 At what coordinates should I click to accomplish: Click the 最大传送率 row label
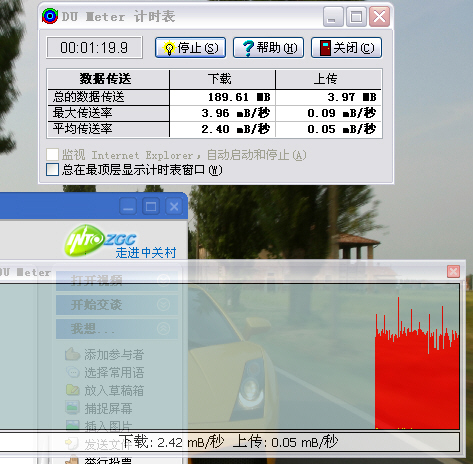(x=108, y=113)
